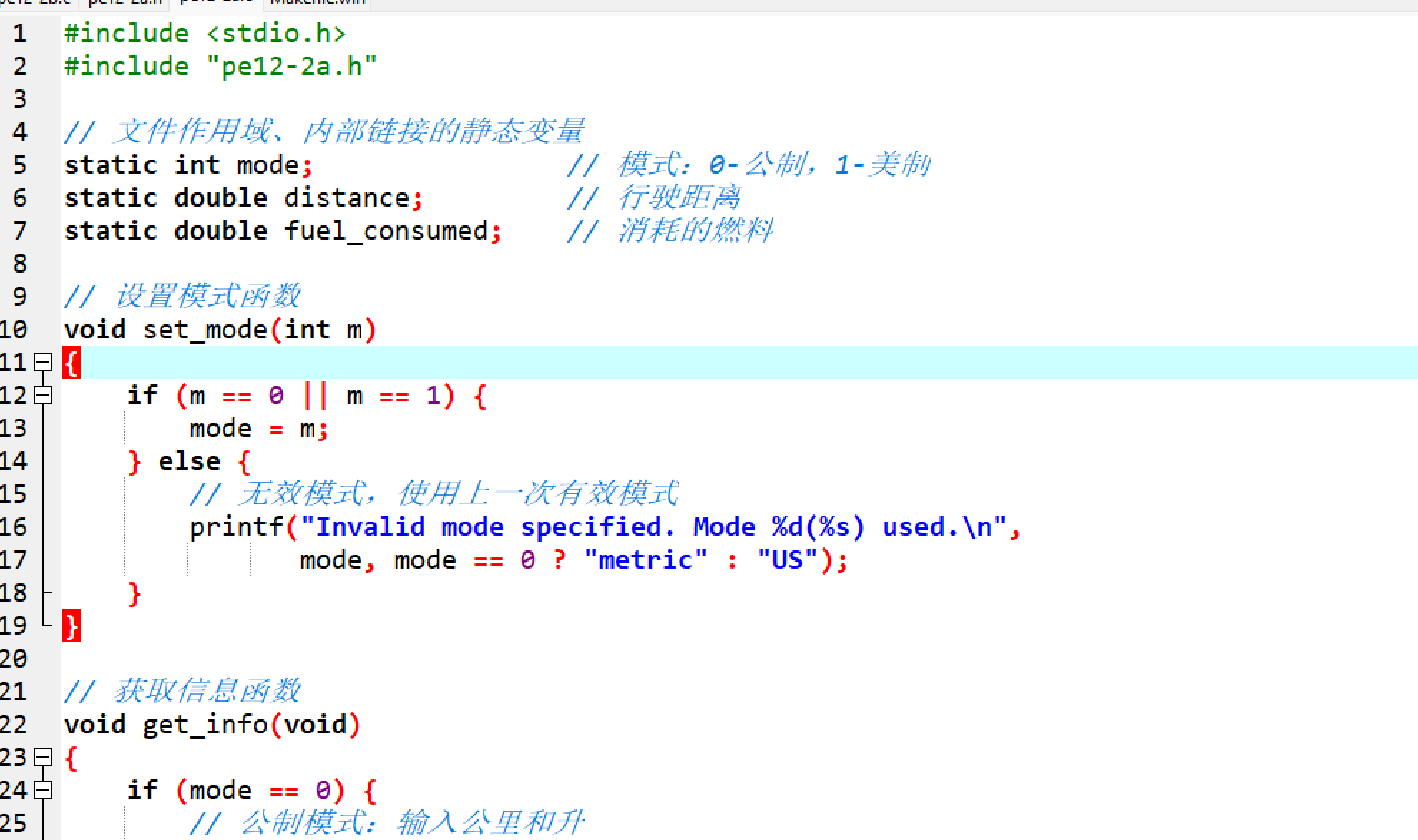Collapse the get_info function fold at line 23

pyautogui.click(x=44, y=757)
